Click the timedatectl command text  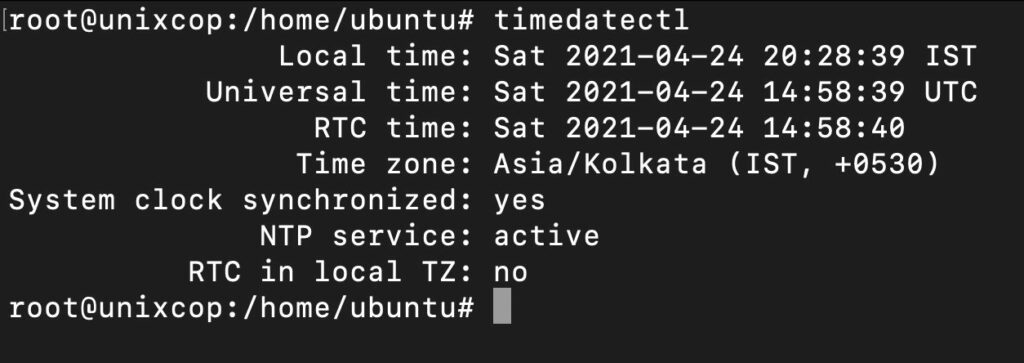point(592,20)
